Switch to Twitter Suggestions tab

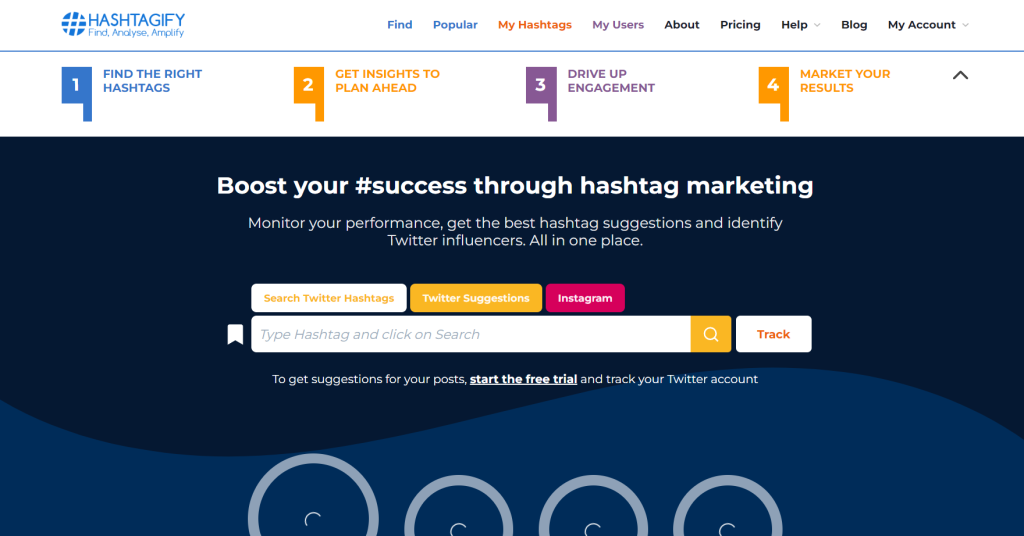pyautogui.click(x=475, y=298)
